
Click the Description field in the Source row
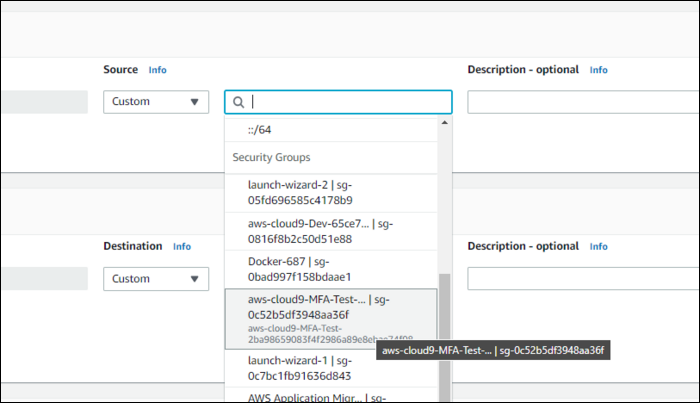click(x=583, y=102)
